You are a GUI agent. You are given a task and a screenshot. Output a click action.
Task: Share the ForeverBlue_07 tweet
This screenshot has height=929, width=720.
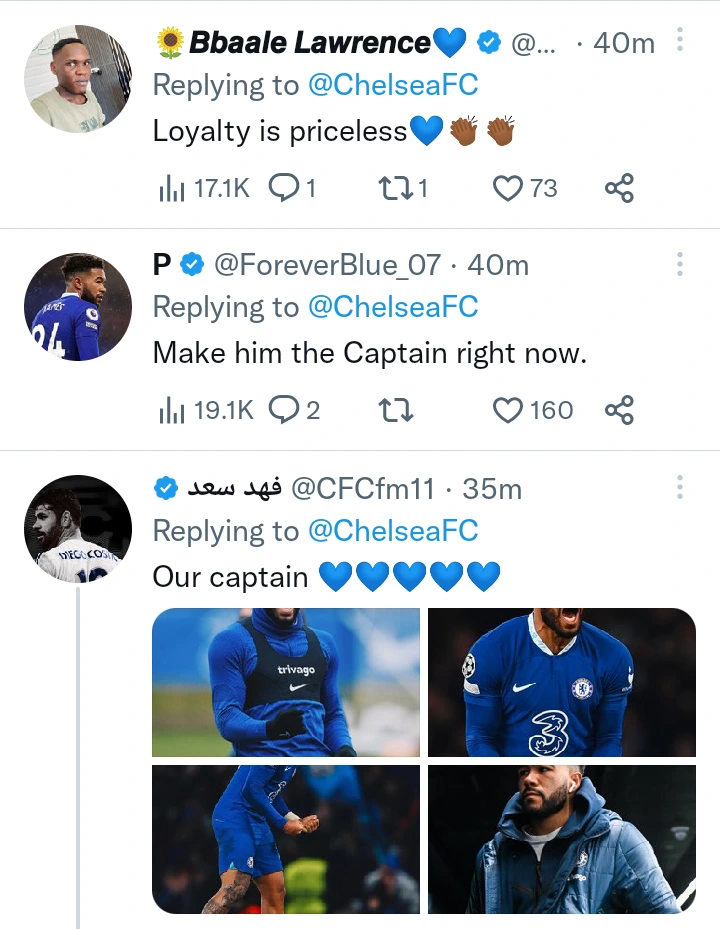click(x=619, y=410)
